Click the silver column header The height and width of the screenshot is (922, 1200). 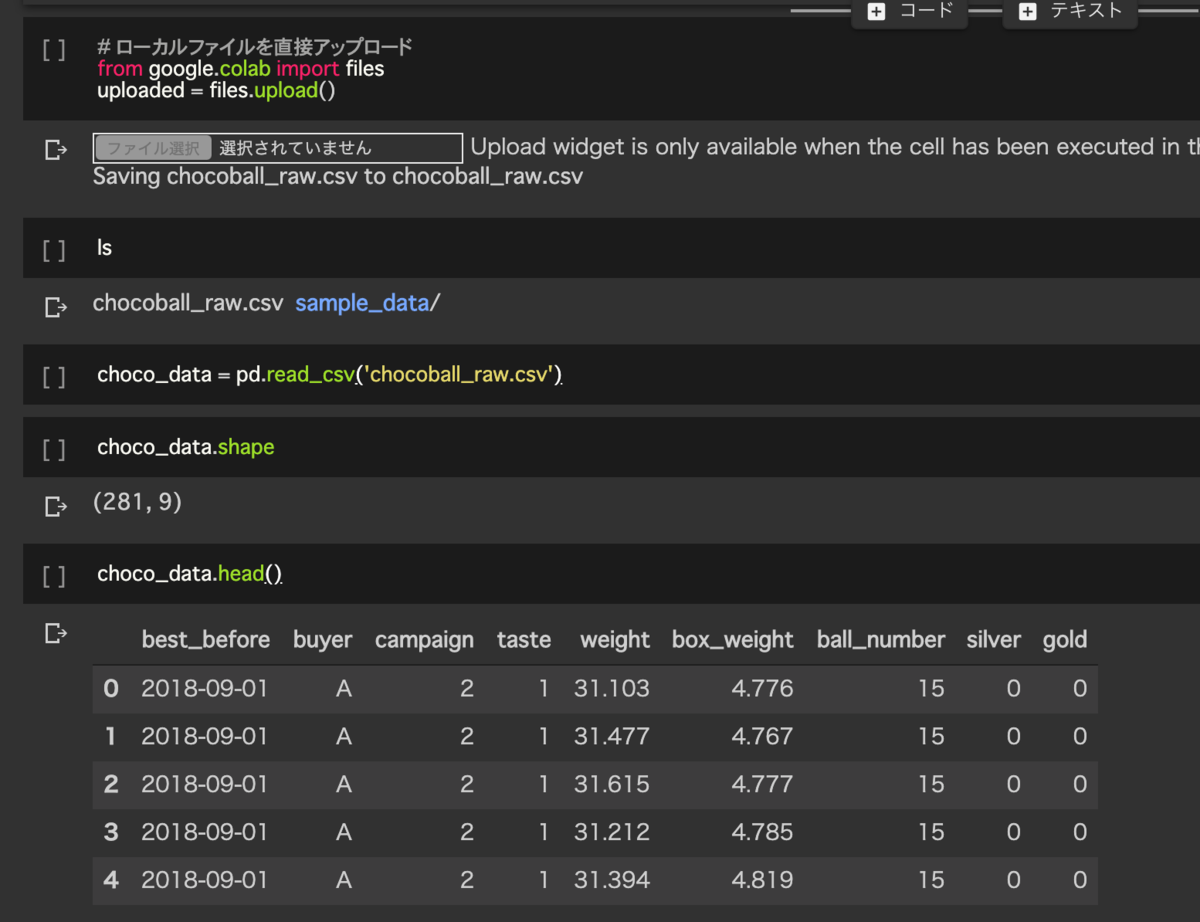point(994,640)
